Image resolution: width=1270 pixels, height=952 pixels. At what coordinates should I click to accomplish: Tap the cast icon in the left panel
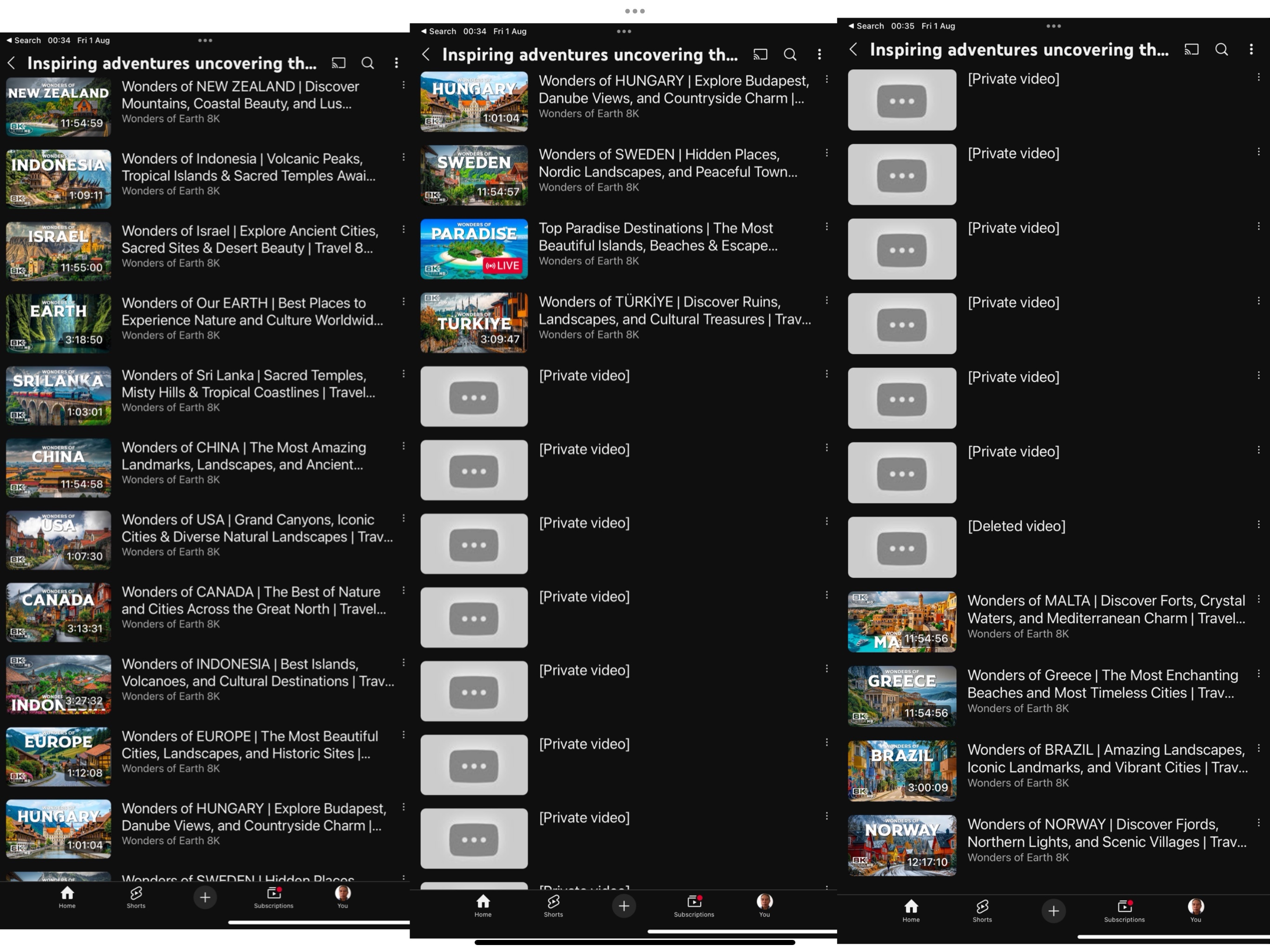click(338, 63)
